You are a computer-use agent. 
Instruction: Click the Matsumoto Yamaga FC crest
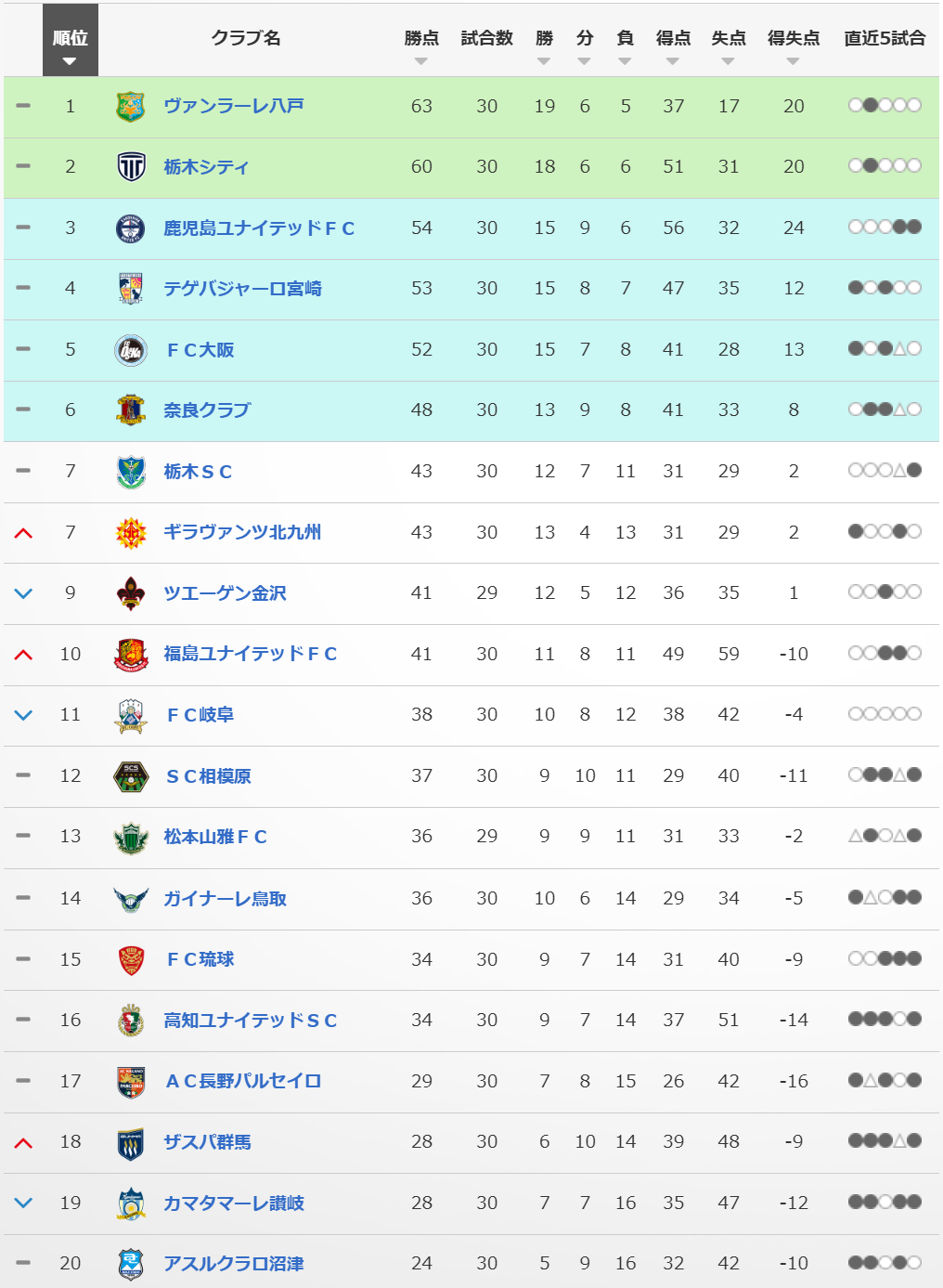[x=131, y=838]
